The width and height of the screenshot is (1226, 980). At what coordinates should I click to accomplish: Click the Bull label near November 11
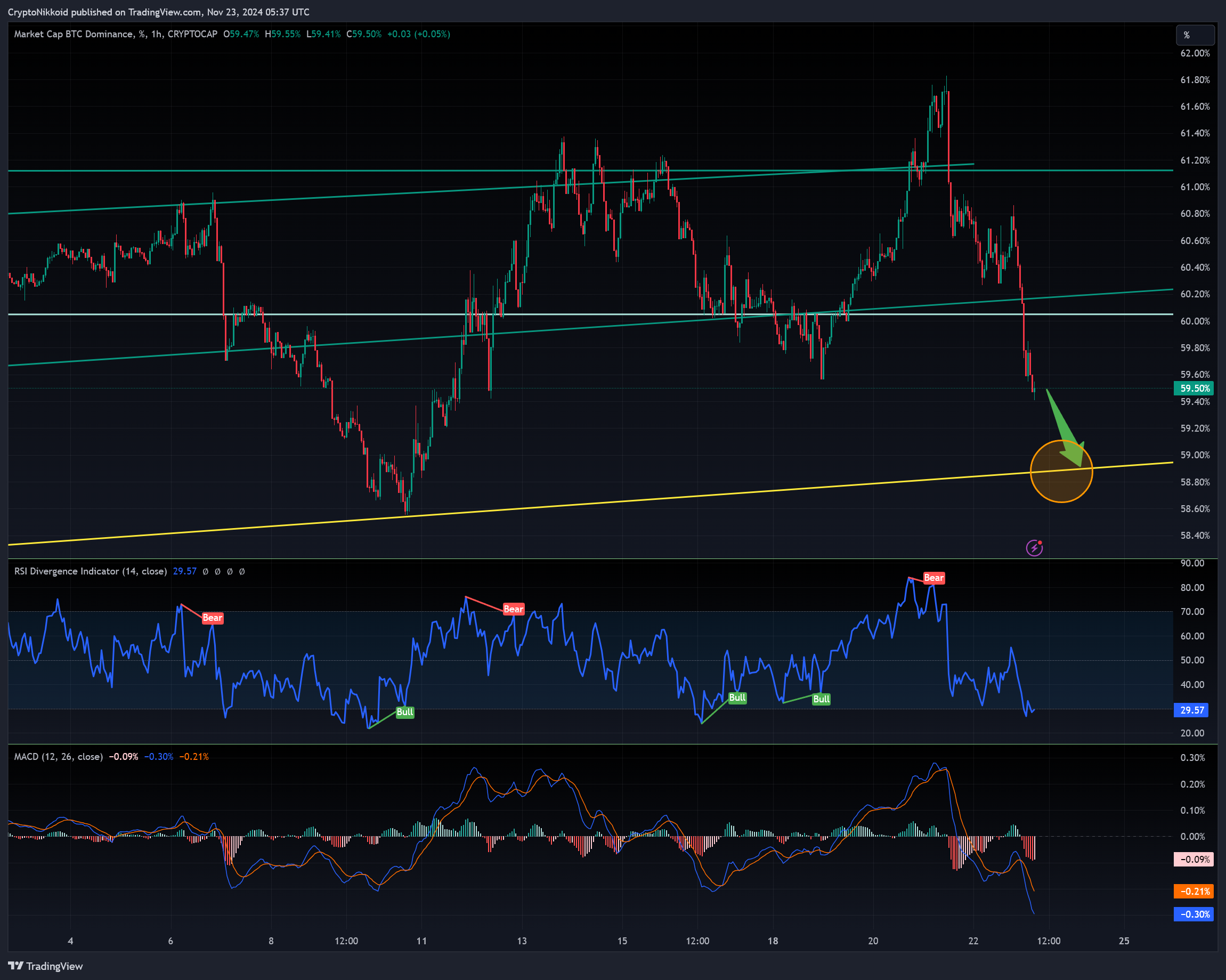tap(405, 712)
